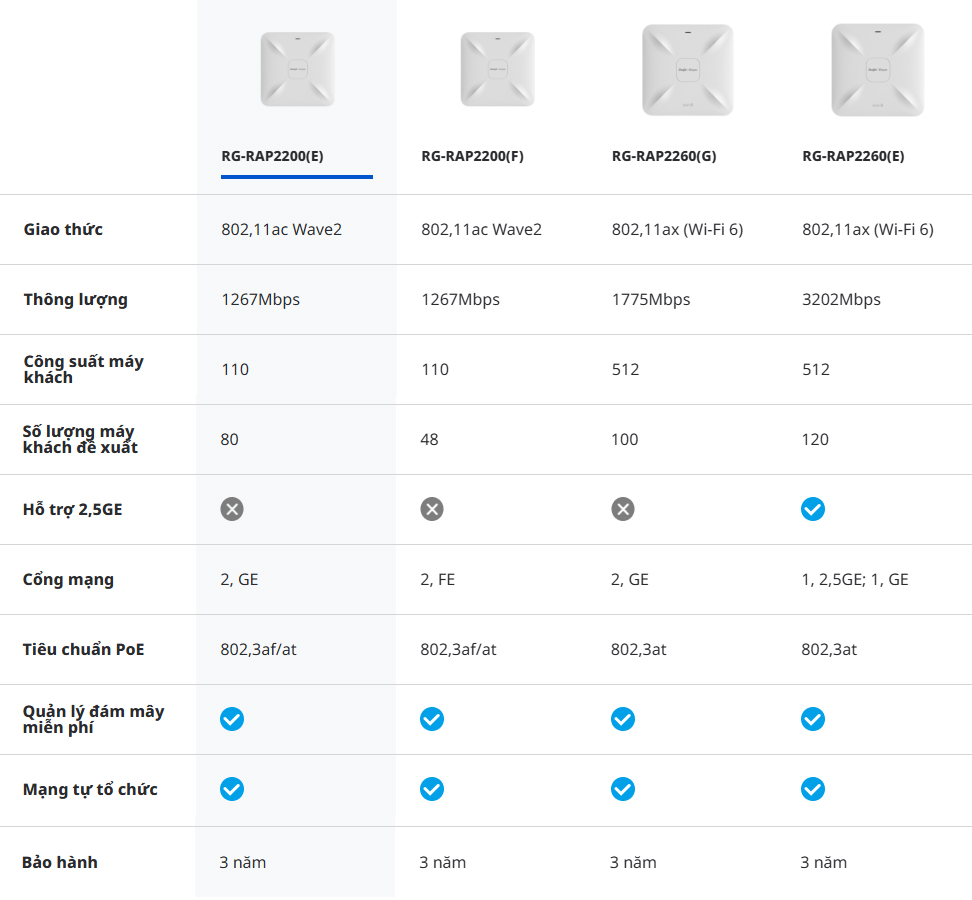This screenshot has height=900, width=972.
Task: Click free cloud management checkmark for RG-RAP2260(G)
Action: (623, 719)
